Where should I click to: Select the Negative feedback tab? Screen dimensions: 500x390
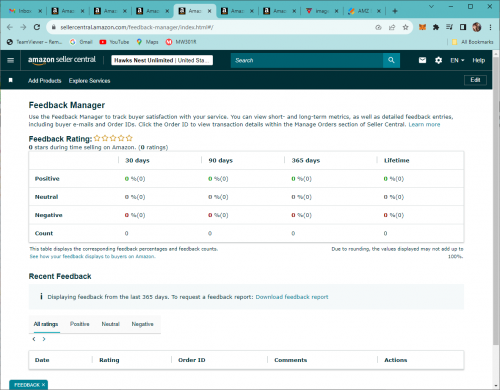(x=142, y=324)
